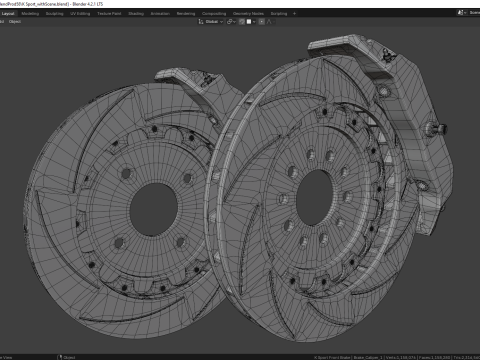Open the proportional editing falloff dropdown
This screenshot has width=480, height=360.
271,22
